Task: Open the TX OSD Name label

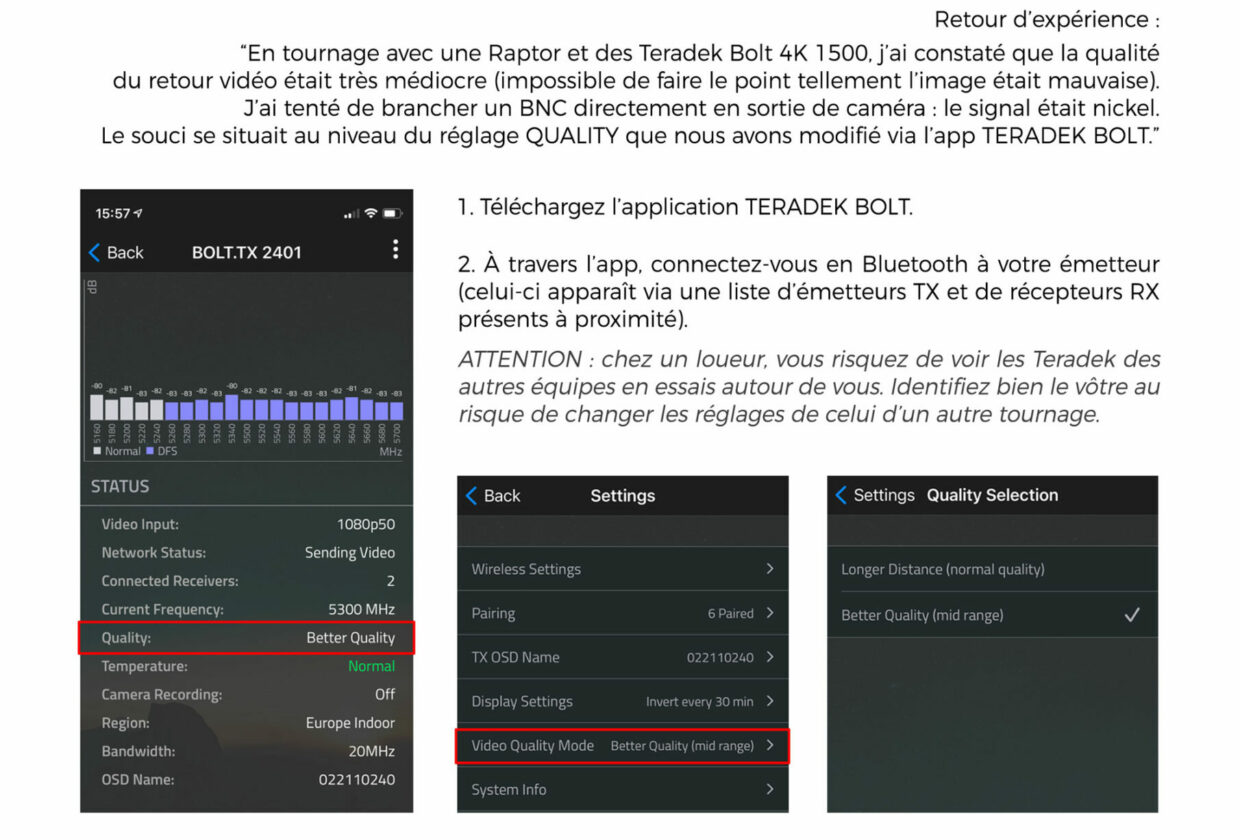Action: 515,657
